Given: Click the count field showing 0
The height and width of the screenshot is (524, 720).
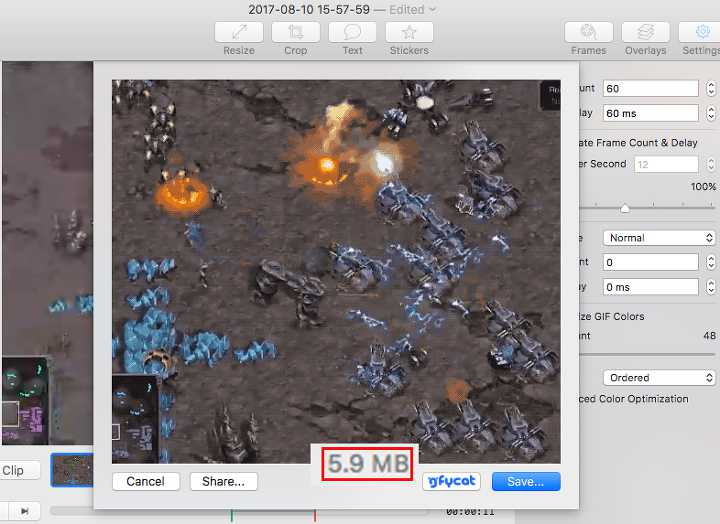Looking at the screenshot, I should (651, 262).
